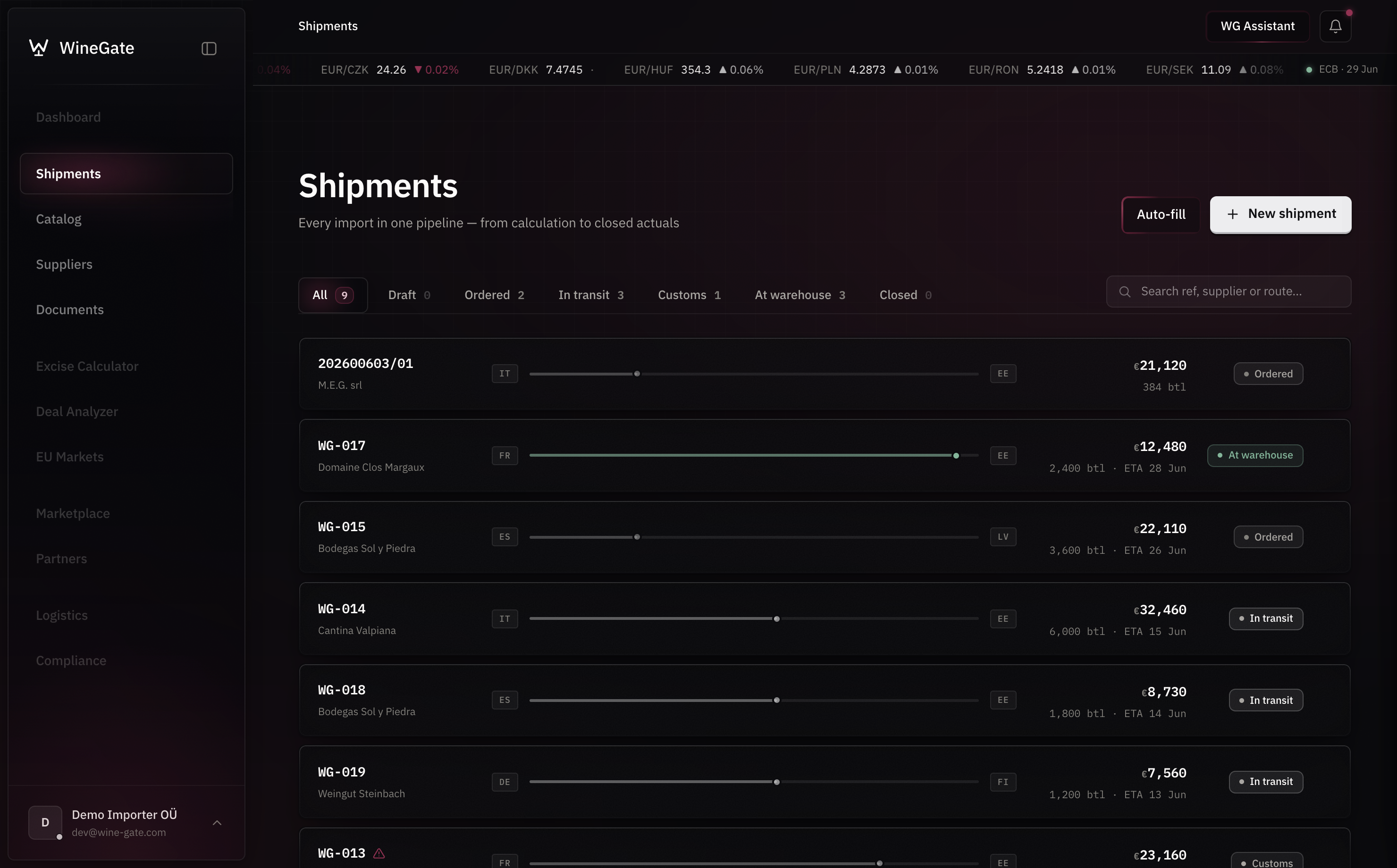Open shipment WG-018

coord(825,701)
